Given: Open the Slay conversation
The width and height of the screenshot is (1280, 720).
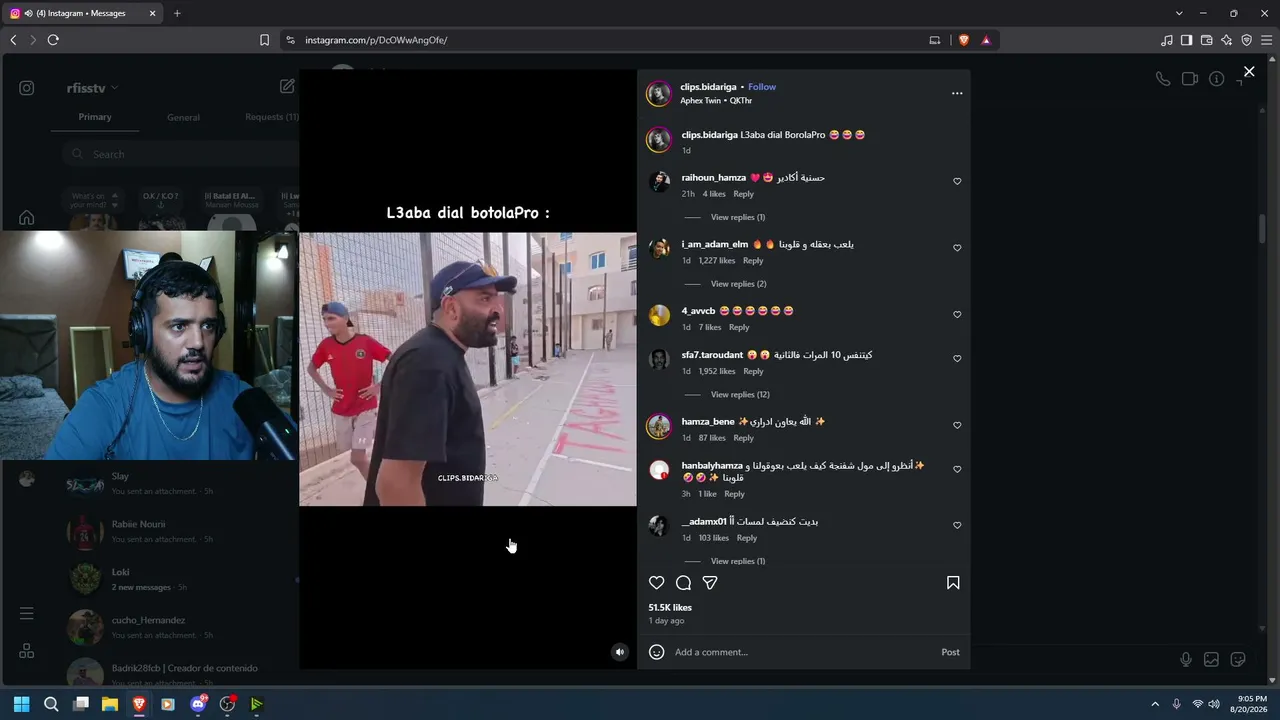Looking at the screenshot, I should 180,484.
